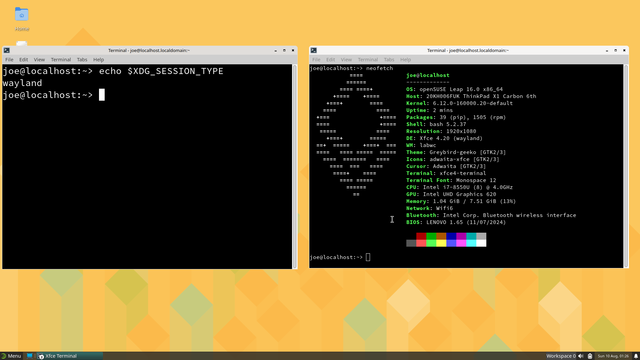Open File menu in the left terminal
This screenshot has width=640, height=360.
click(x=9, y=60)
